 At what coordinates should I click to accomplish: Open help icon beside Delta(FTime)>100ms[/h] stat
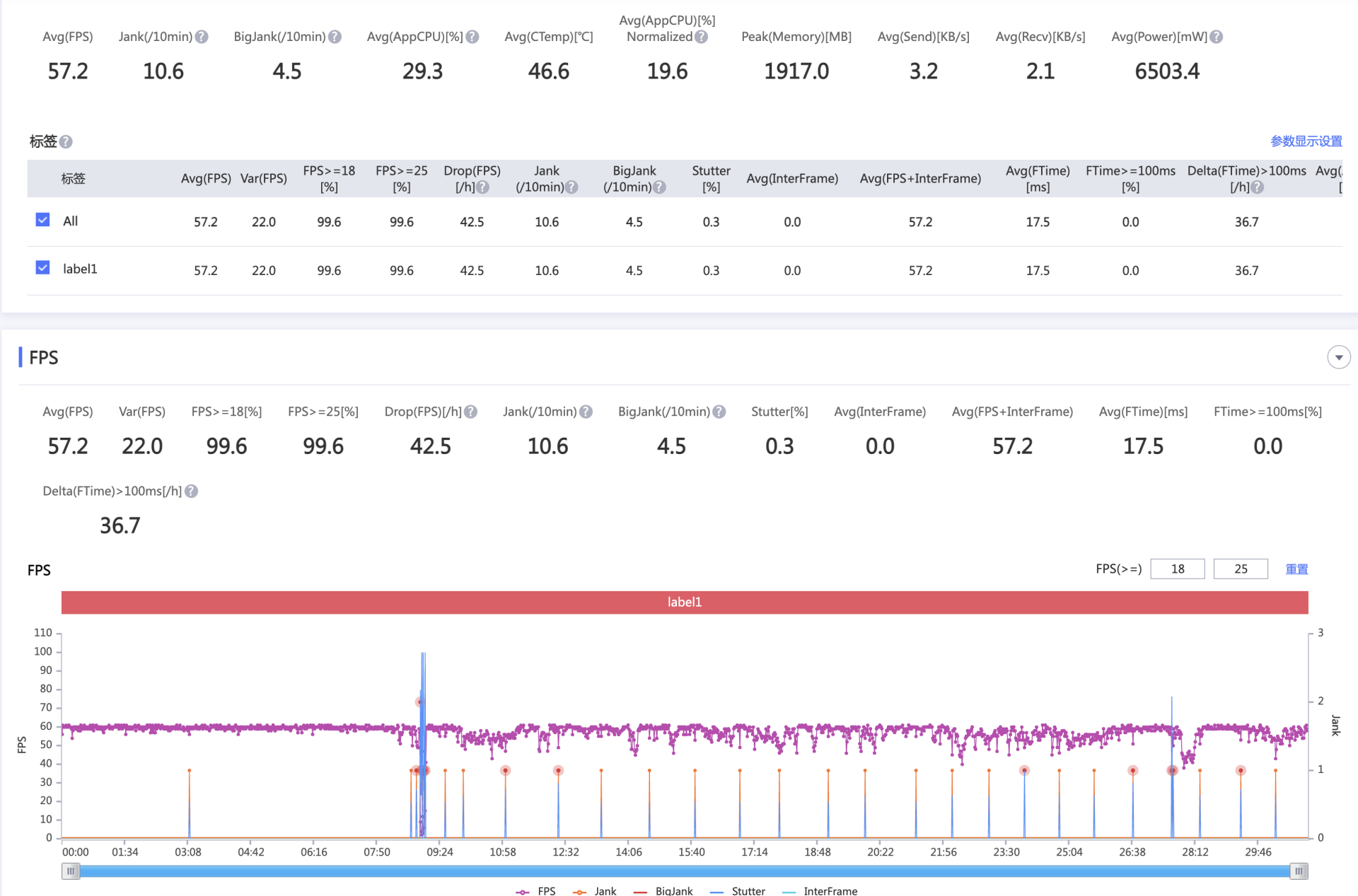coord(191,491)
